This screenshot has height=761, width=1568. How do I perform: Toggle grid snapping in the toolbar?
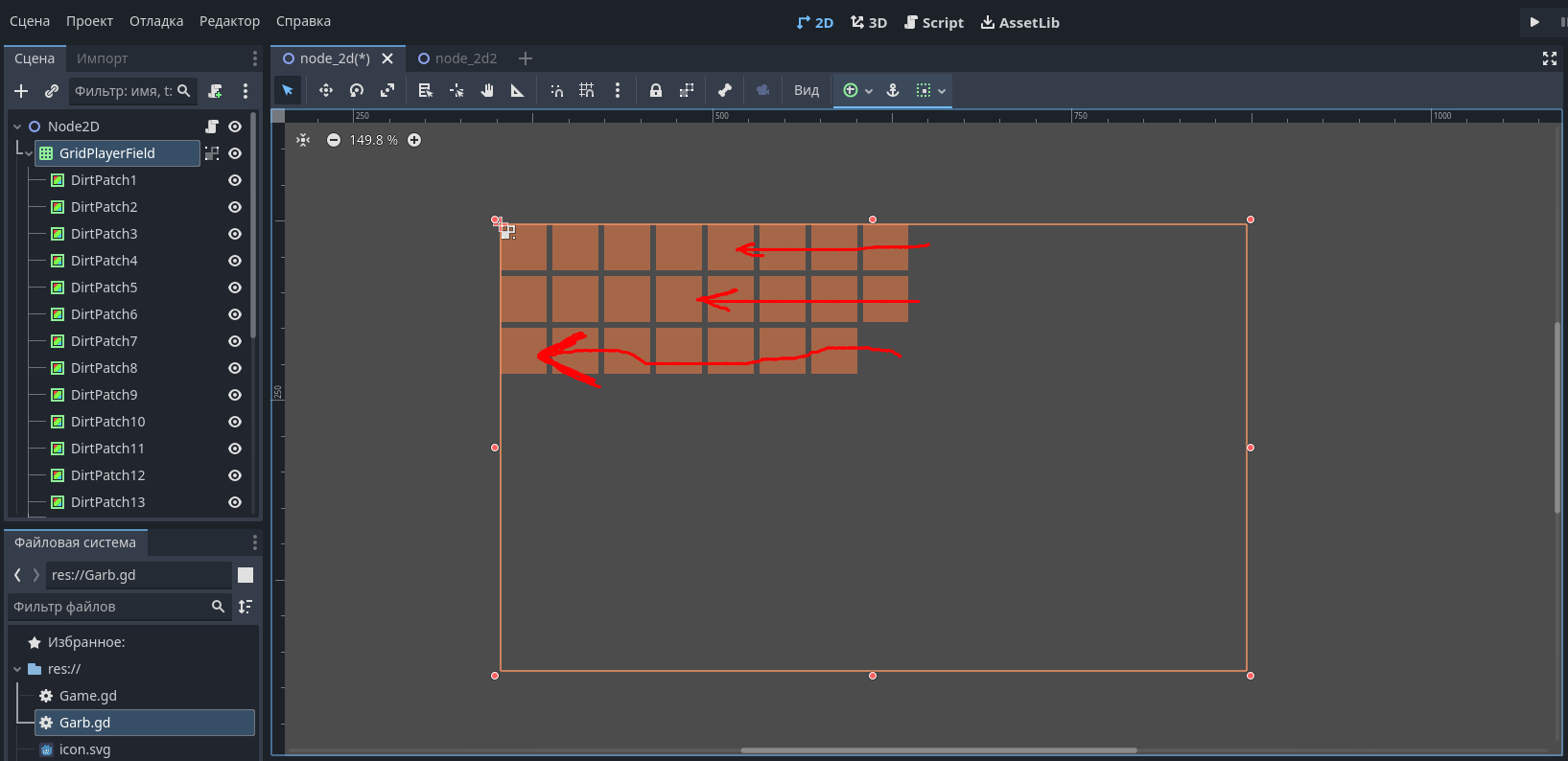tap(587, 90)
